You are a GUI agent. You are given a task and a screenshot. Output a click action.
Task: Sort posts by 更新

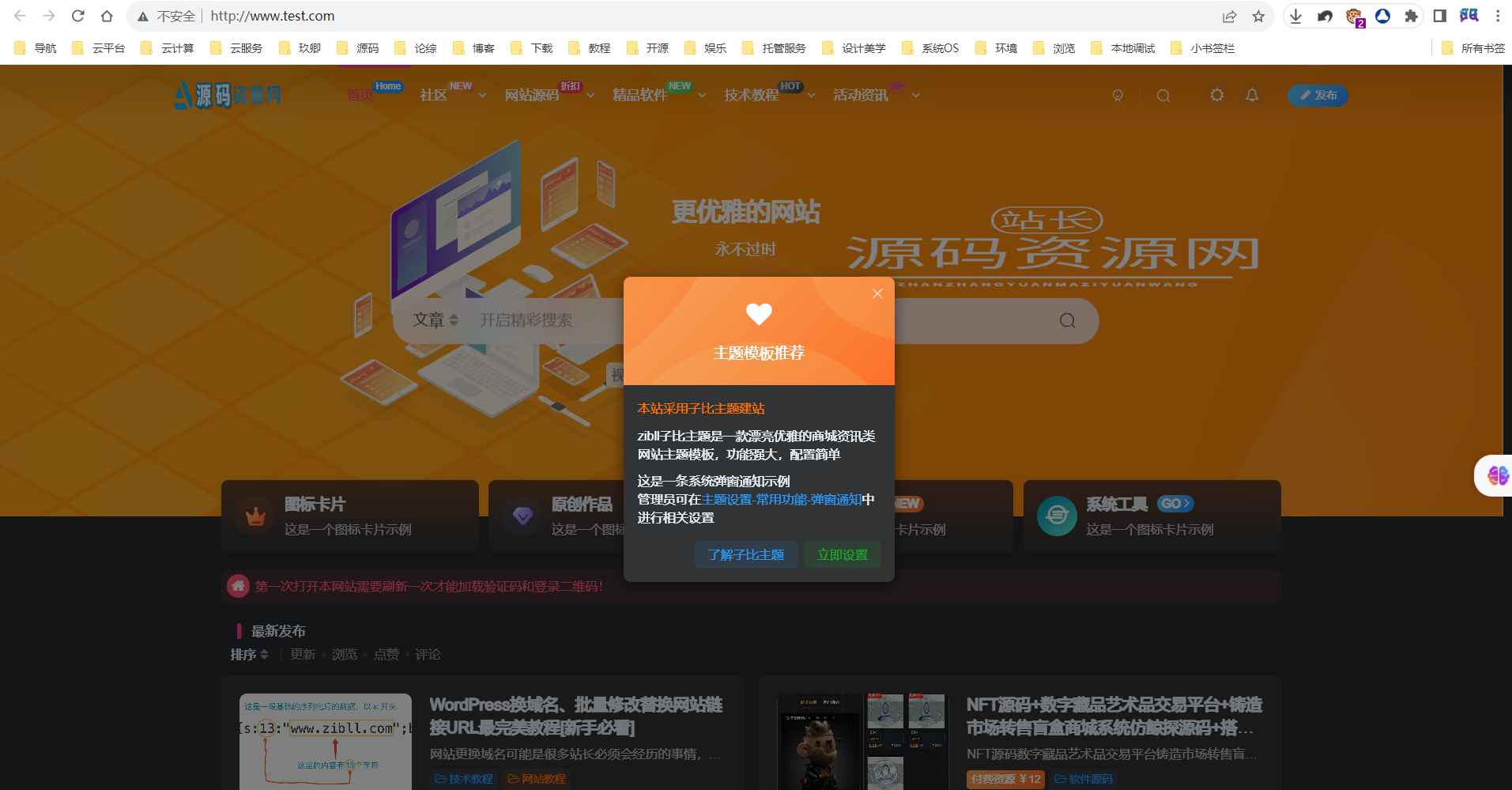303,654
